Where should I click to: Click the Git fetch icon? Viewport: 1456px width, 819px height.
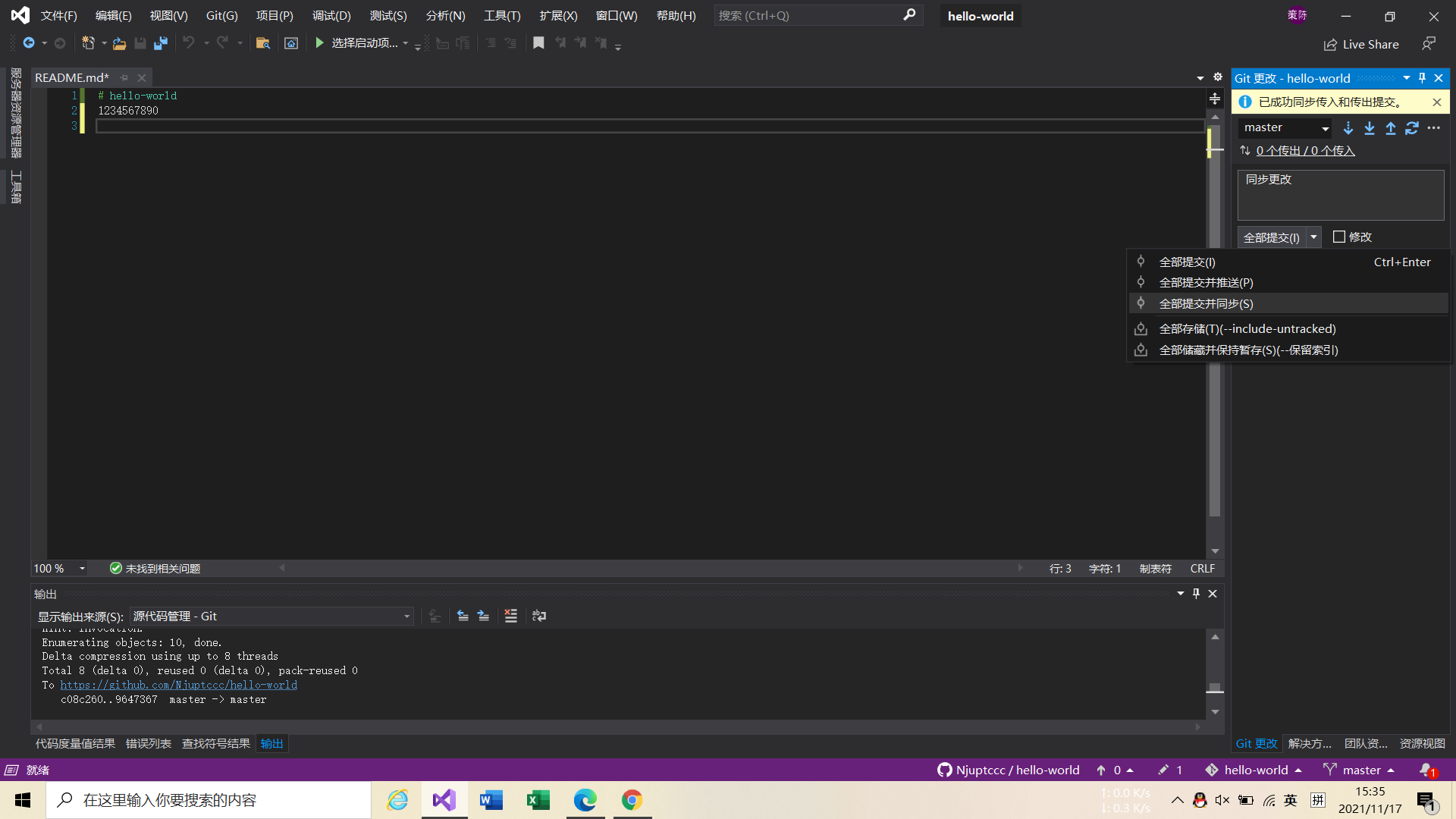point(1348,128)
